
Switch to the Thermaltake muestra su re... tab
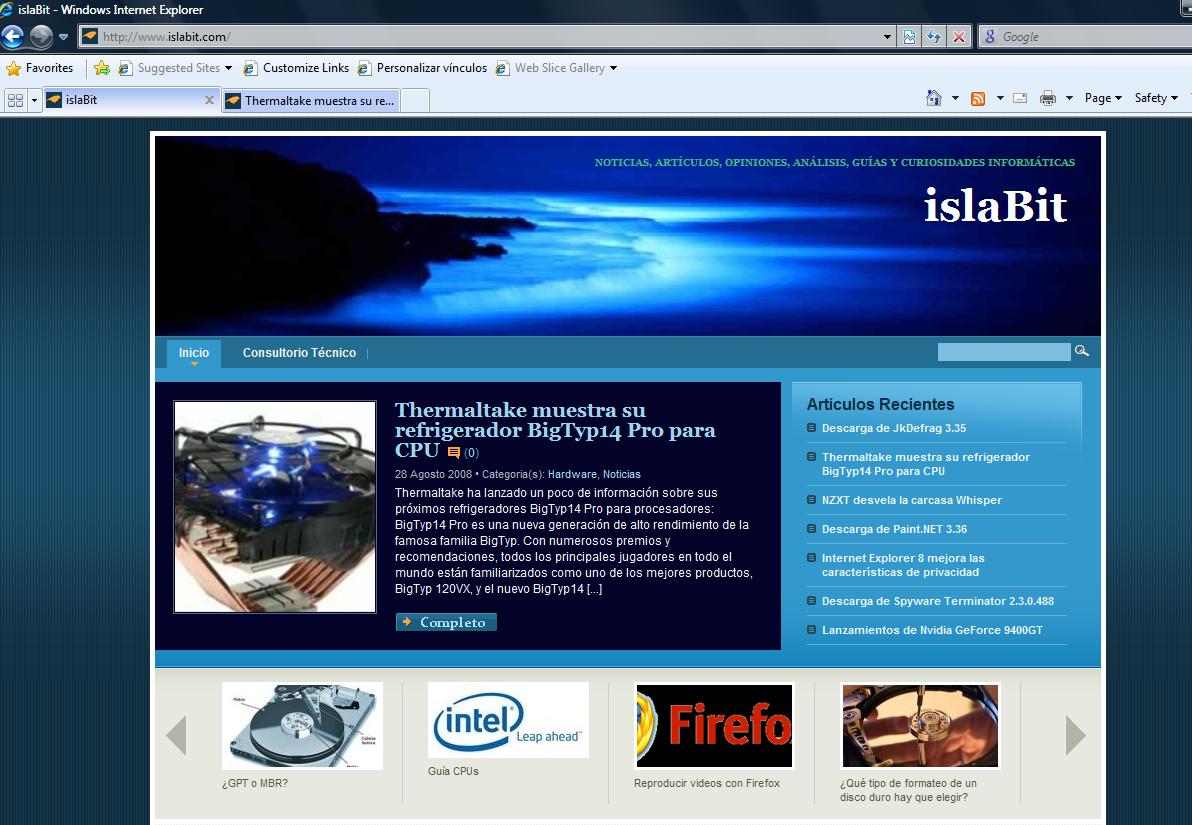310,100
